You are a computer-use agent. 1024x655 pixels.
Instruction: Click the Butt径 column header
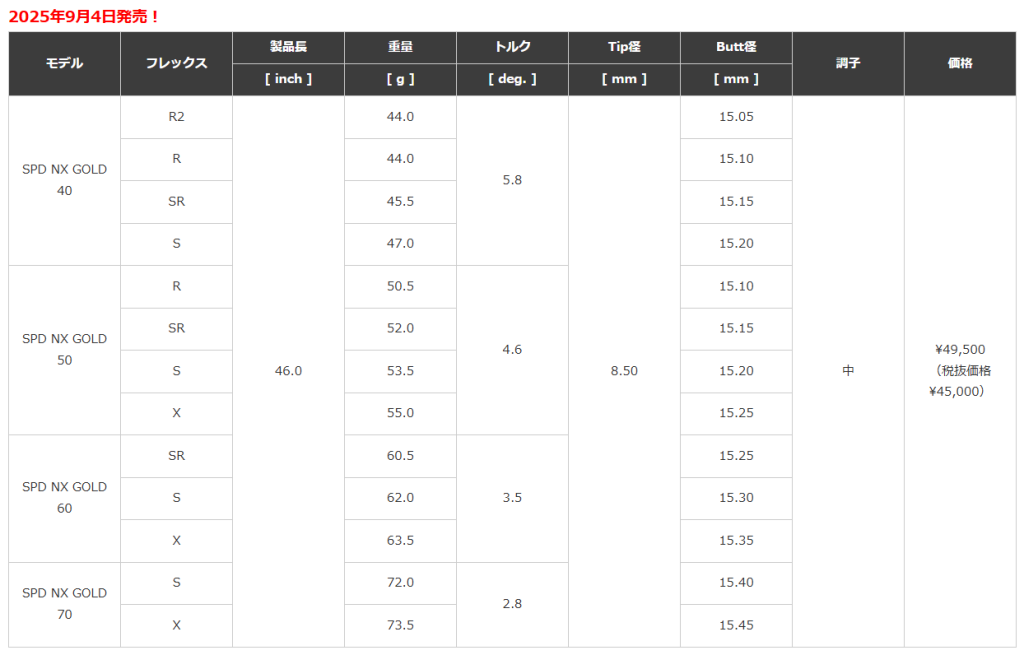[736, 47]
